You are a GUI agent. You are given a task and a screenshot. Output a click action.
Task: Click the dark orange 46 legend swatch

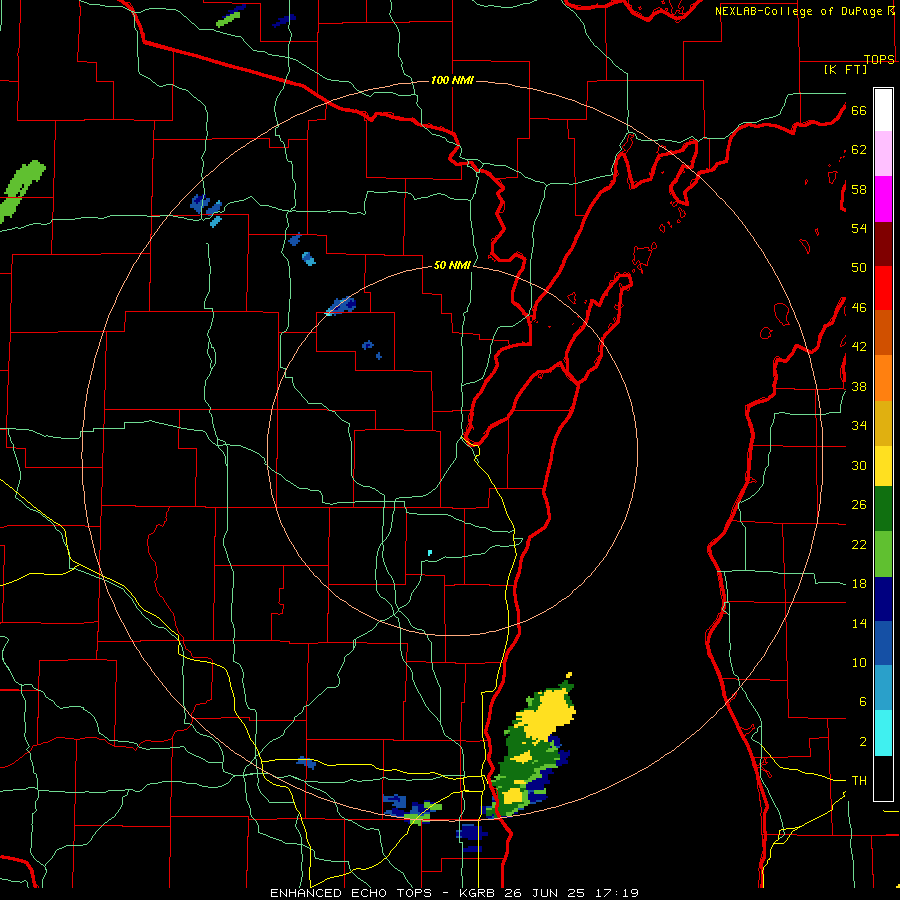tap(883, 332)
